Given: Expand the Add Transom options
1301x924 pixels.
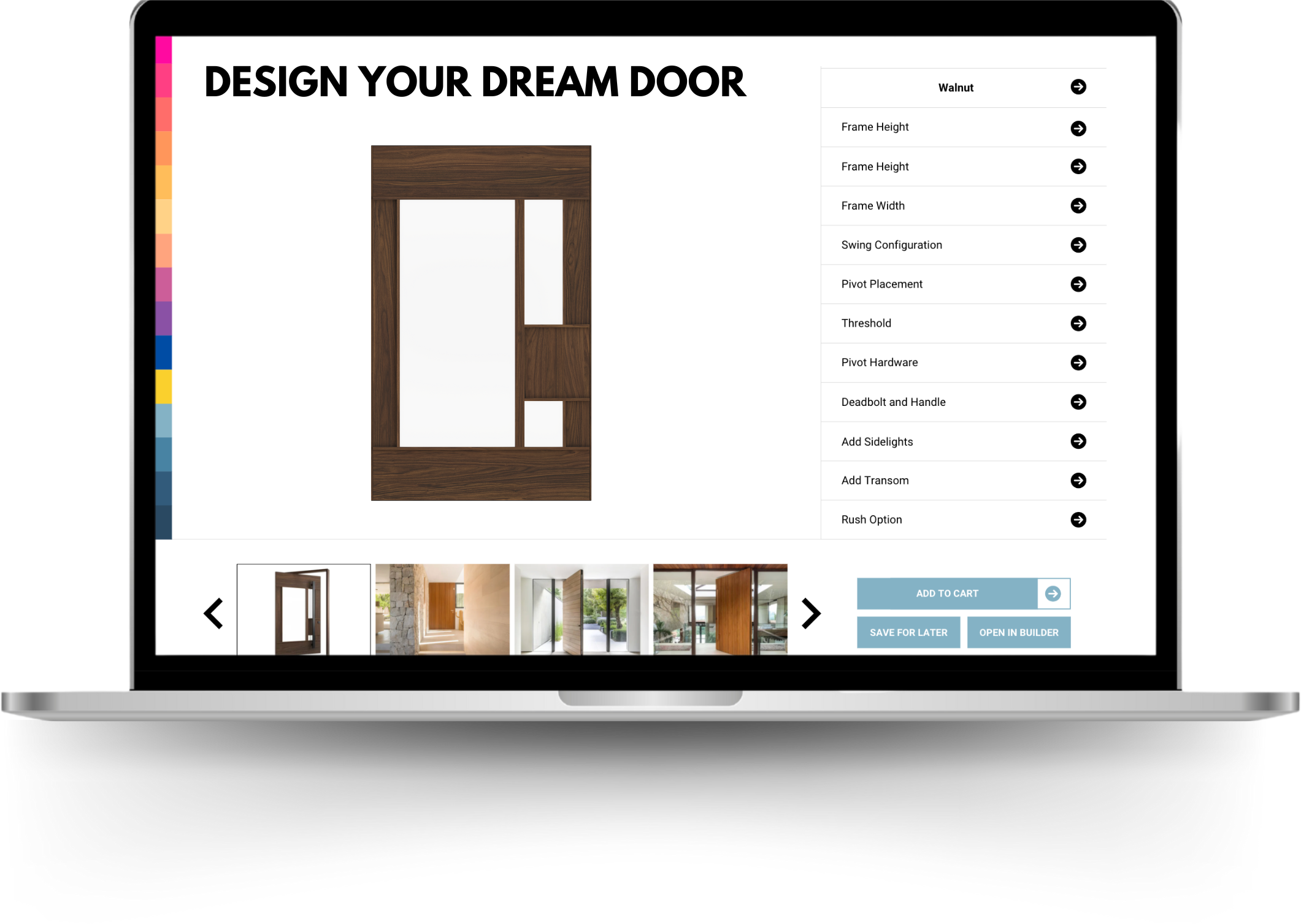Looking at the screenshot, I should tap(1078, 480).
